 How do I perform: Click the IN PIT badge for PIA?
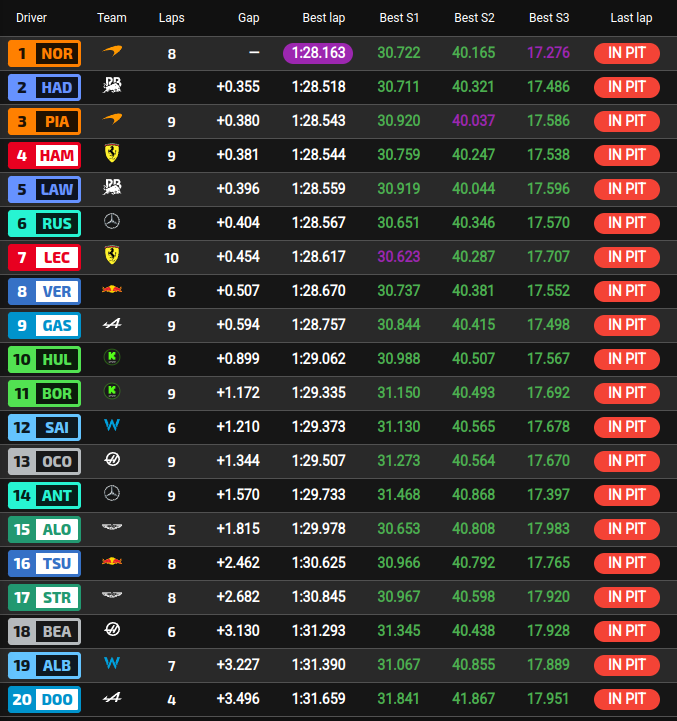pyautogui.click(x=626, y=121)
